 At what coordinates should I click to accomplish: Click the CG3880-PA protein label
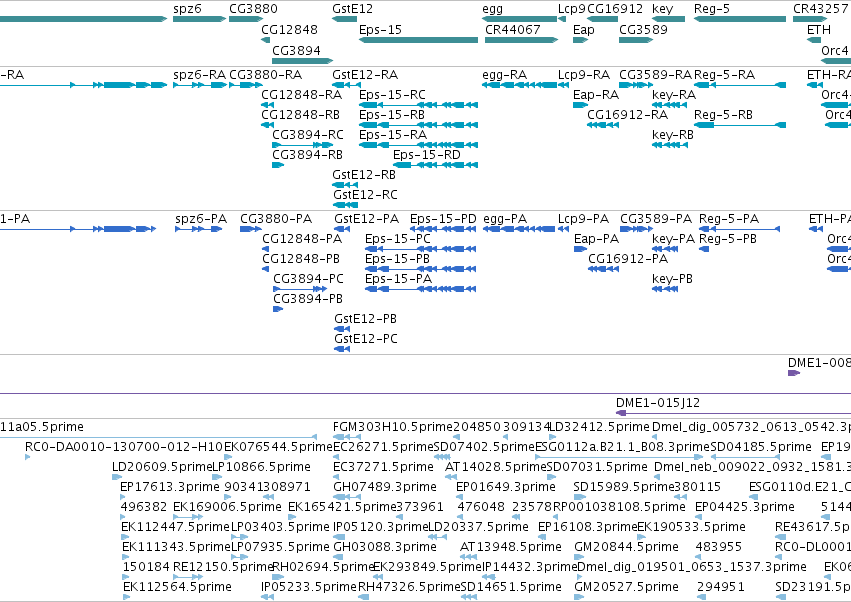[x=276, y=219]
